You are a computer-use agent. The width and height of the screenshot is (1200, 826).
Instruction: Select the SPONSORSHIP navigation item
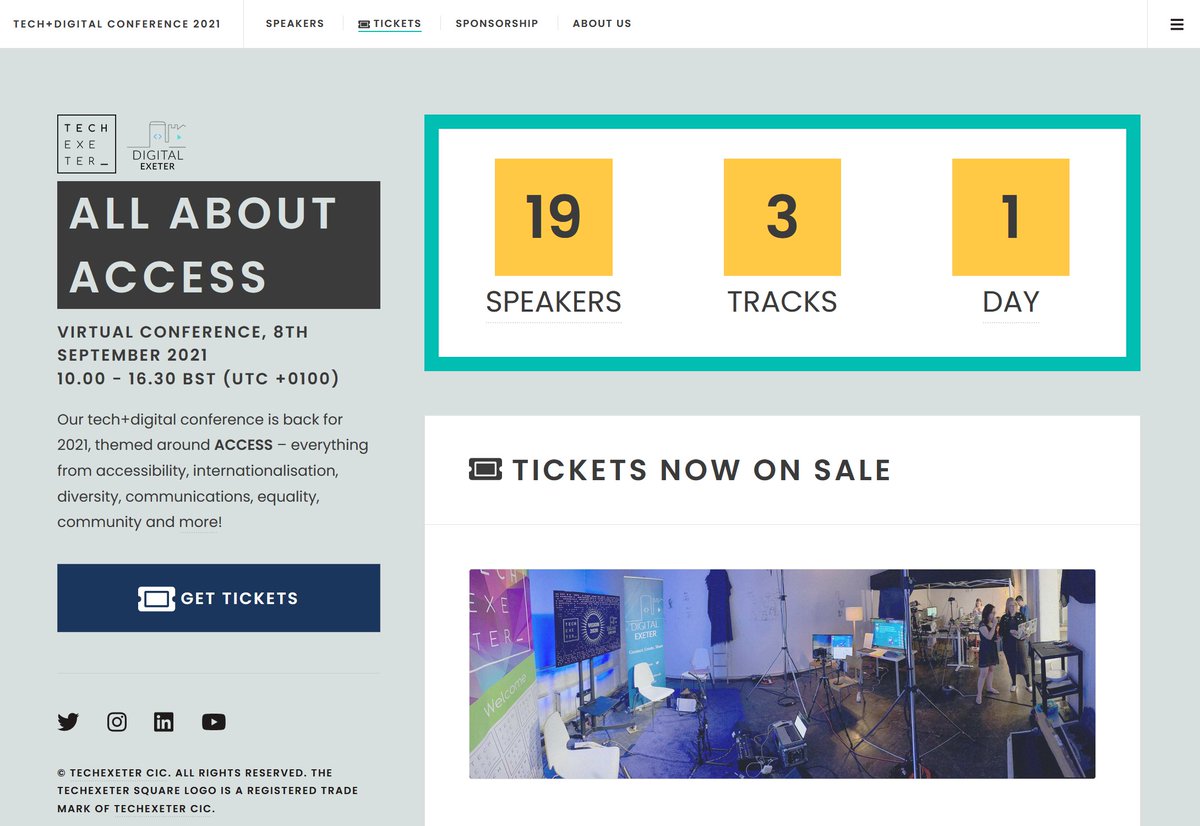coord(497,23)
